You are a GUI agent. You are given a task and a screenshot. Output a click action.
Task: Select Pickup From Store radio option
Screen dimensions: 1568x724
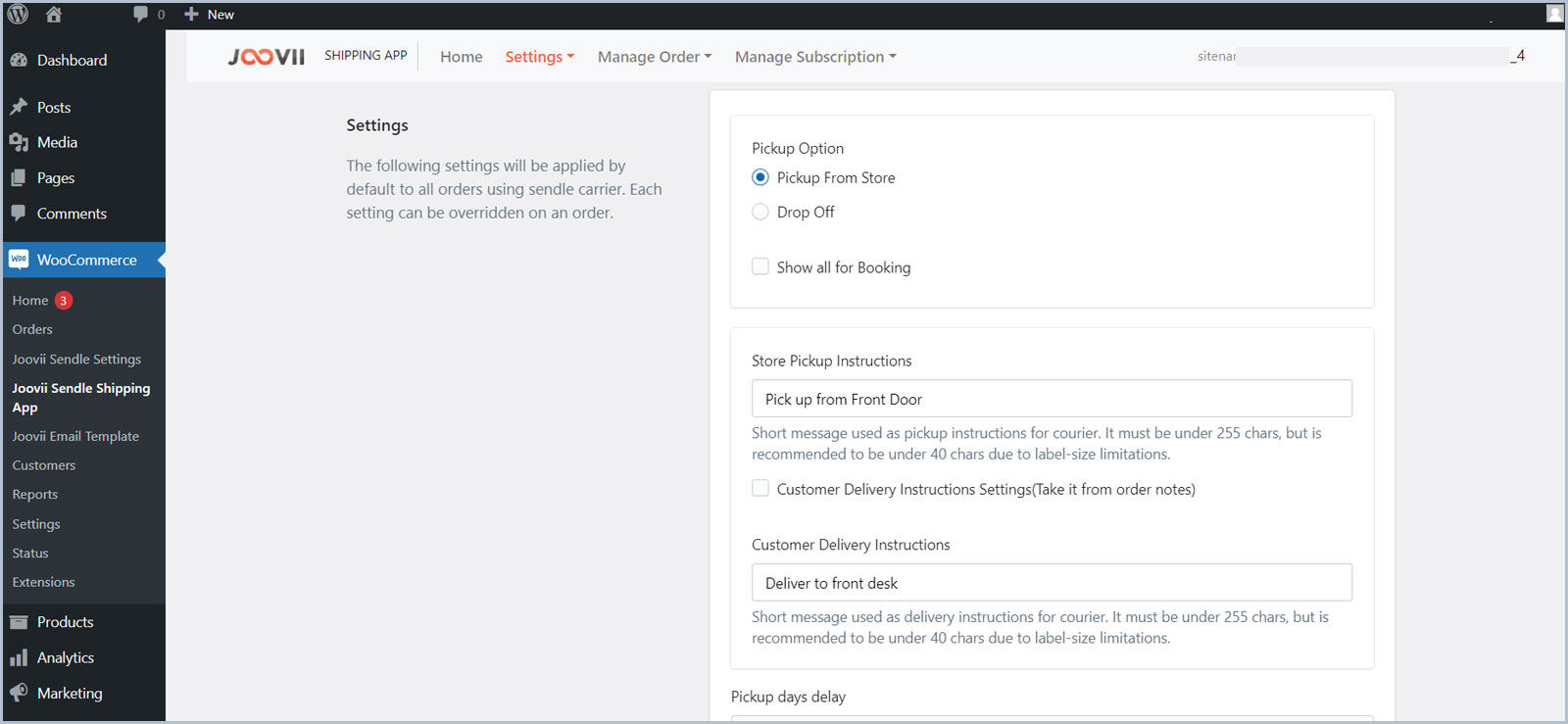pyautogui.click(x=760, y=177)
